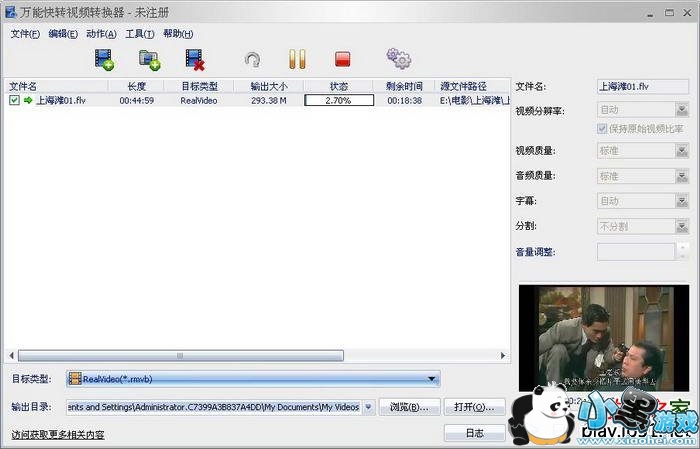The width and height of the screenshot is (700, 449).
Task: Open the 访问获取更多相关内容 link
Action: pos(58,435)
